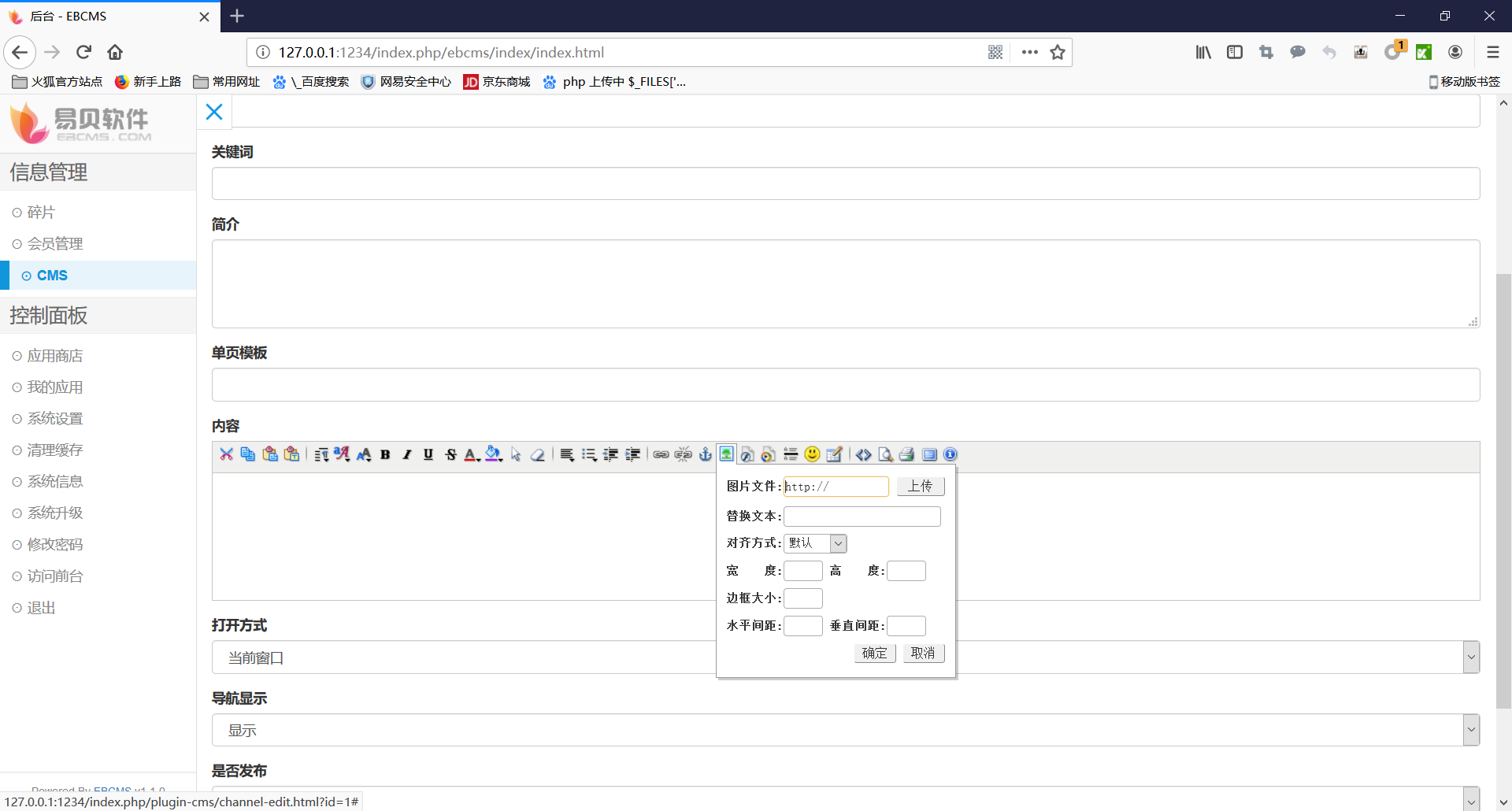Select CMS in sidebar
The width and height of the screenshot is (1512, 811).
coord(52,276)
